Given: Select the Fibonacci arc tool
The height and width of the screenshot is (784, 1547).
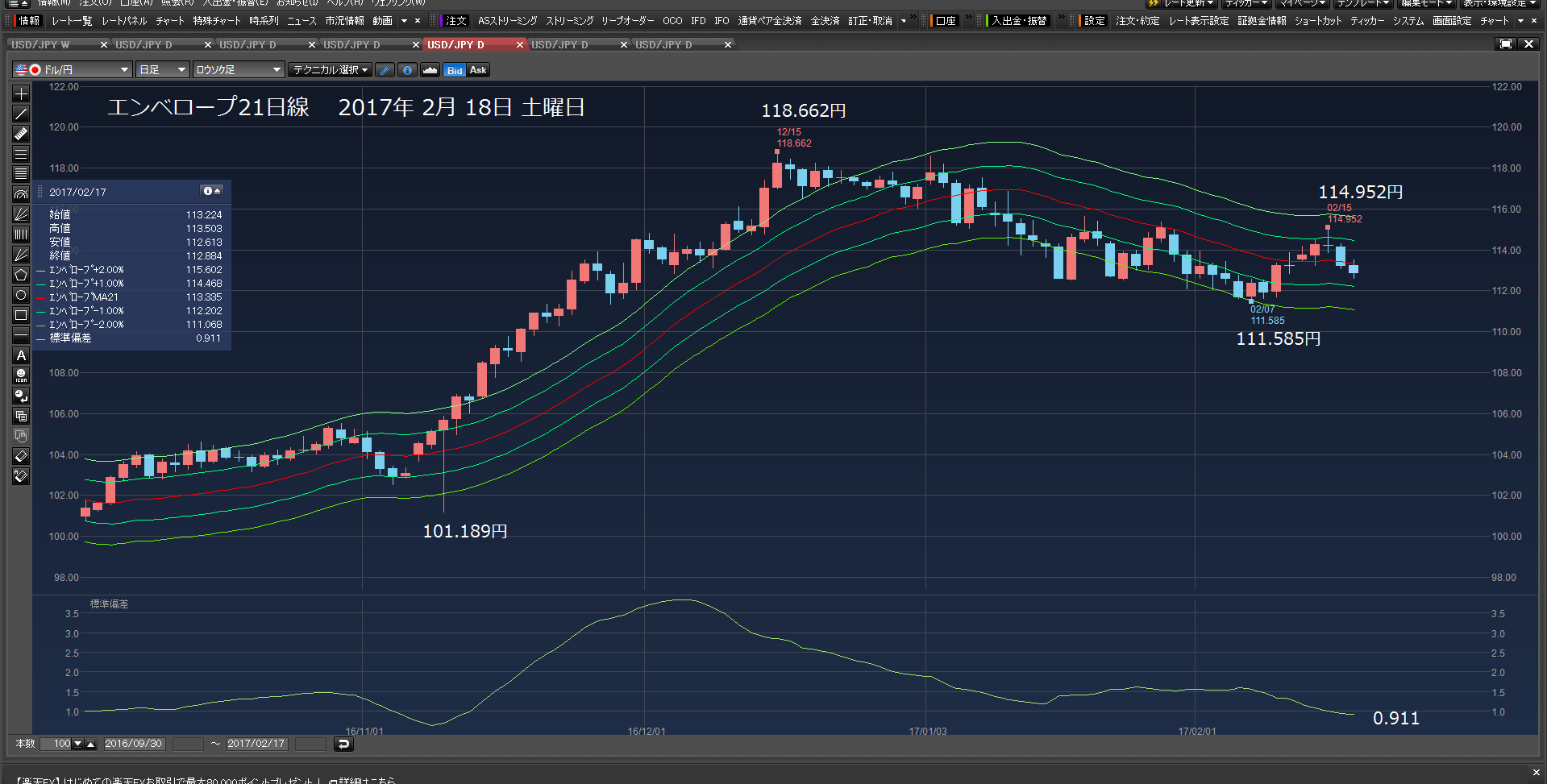Looking at the screenshot, I should point(21,194).
